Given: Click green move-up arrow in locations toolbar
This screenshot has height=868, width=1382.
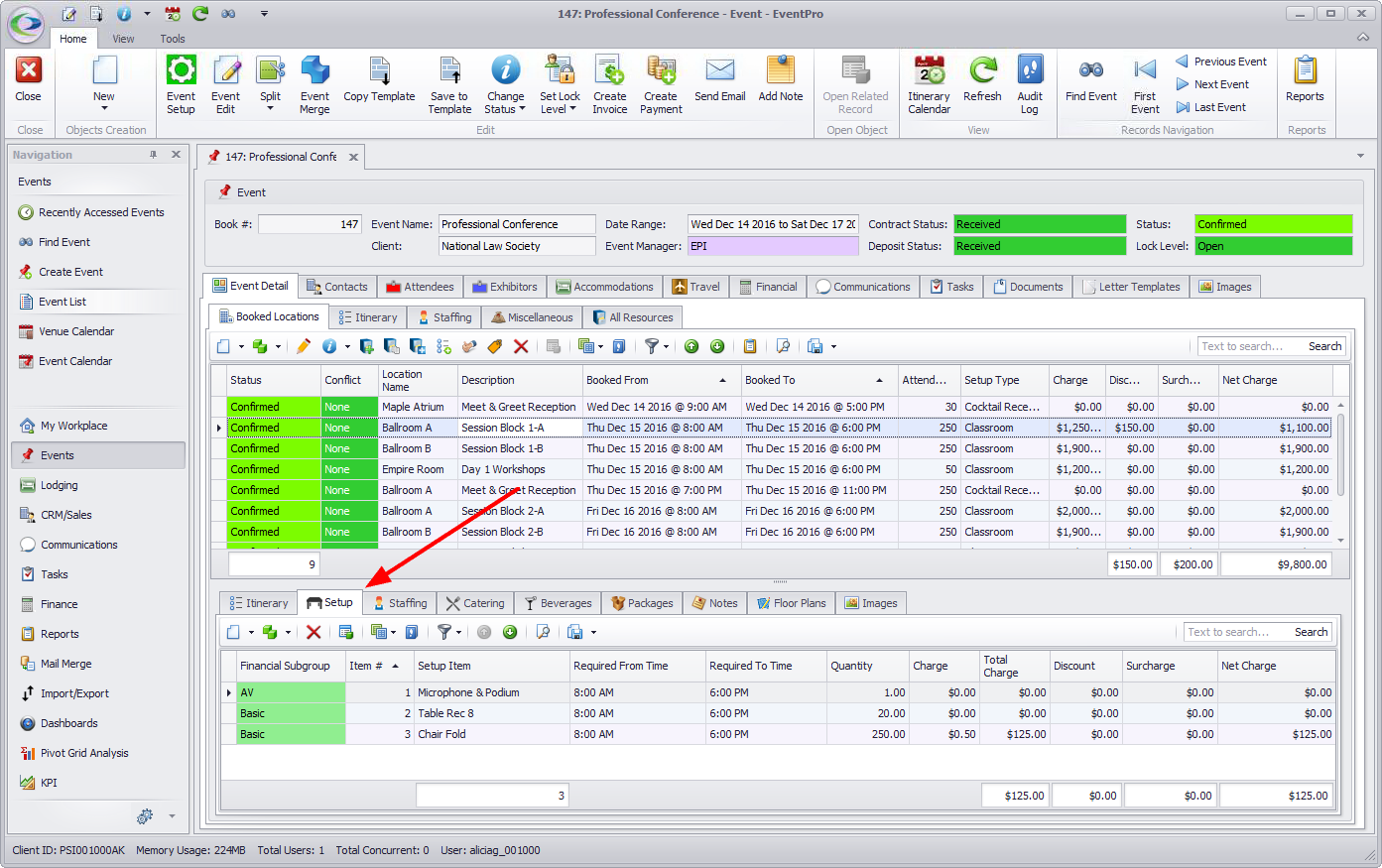Looking at the screenshot, I should click(x=691, y=346).
